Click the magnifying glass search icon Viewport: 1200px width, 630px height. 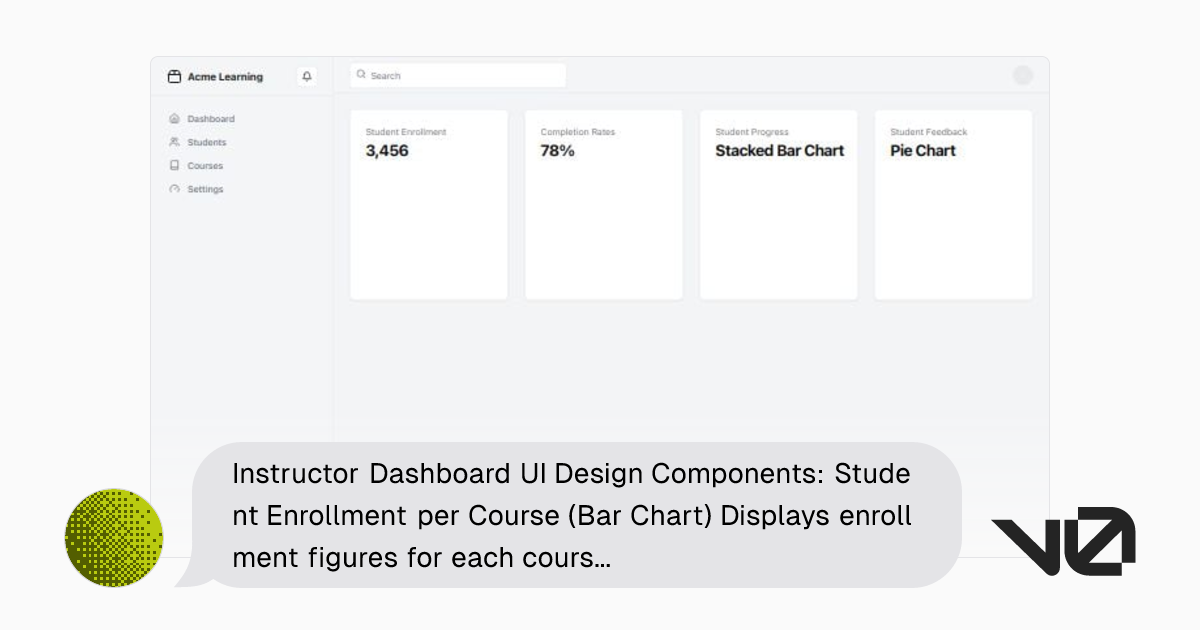coord(361,74)
